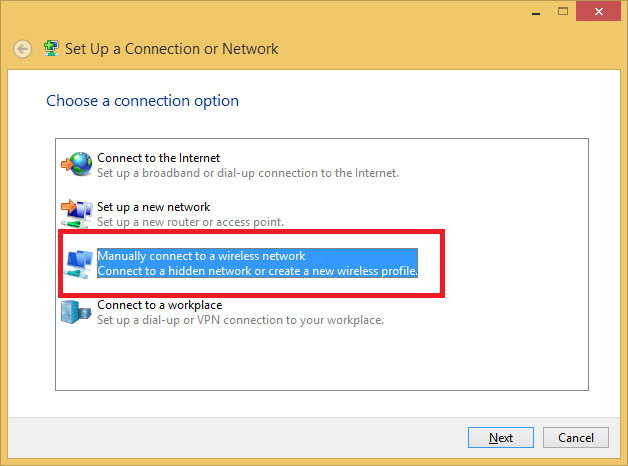Screen dimensions: 628x466
Task: Select the Connect to a workplace title
Action: 159,305
